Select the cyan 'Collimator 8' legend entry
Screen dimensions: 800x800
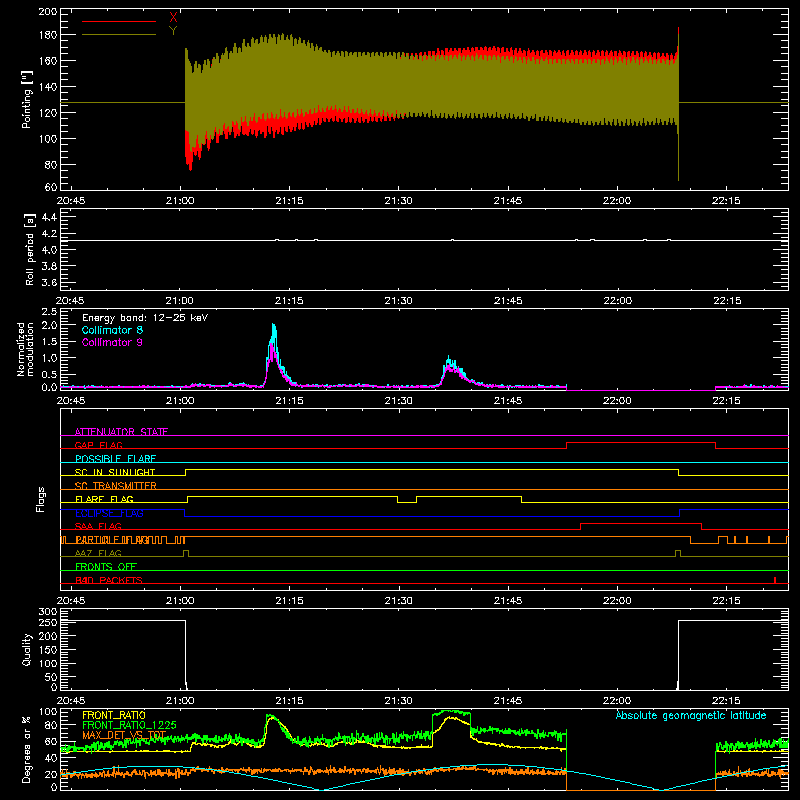(112, 330)
